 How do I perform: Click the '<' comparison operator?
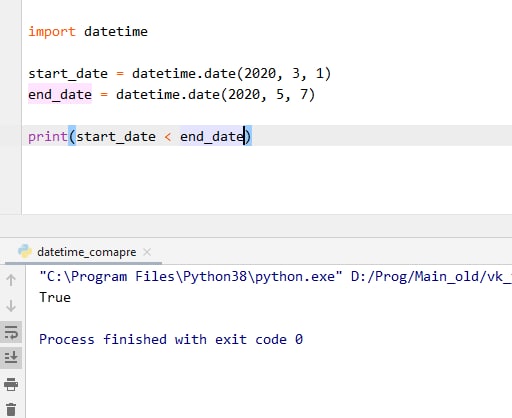(168, 137)
